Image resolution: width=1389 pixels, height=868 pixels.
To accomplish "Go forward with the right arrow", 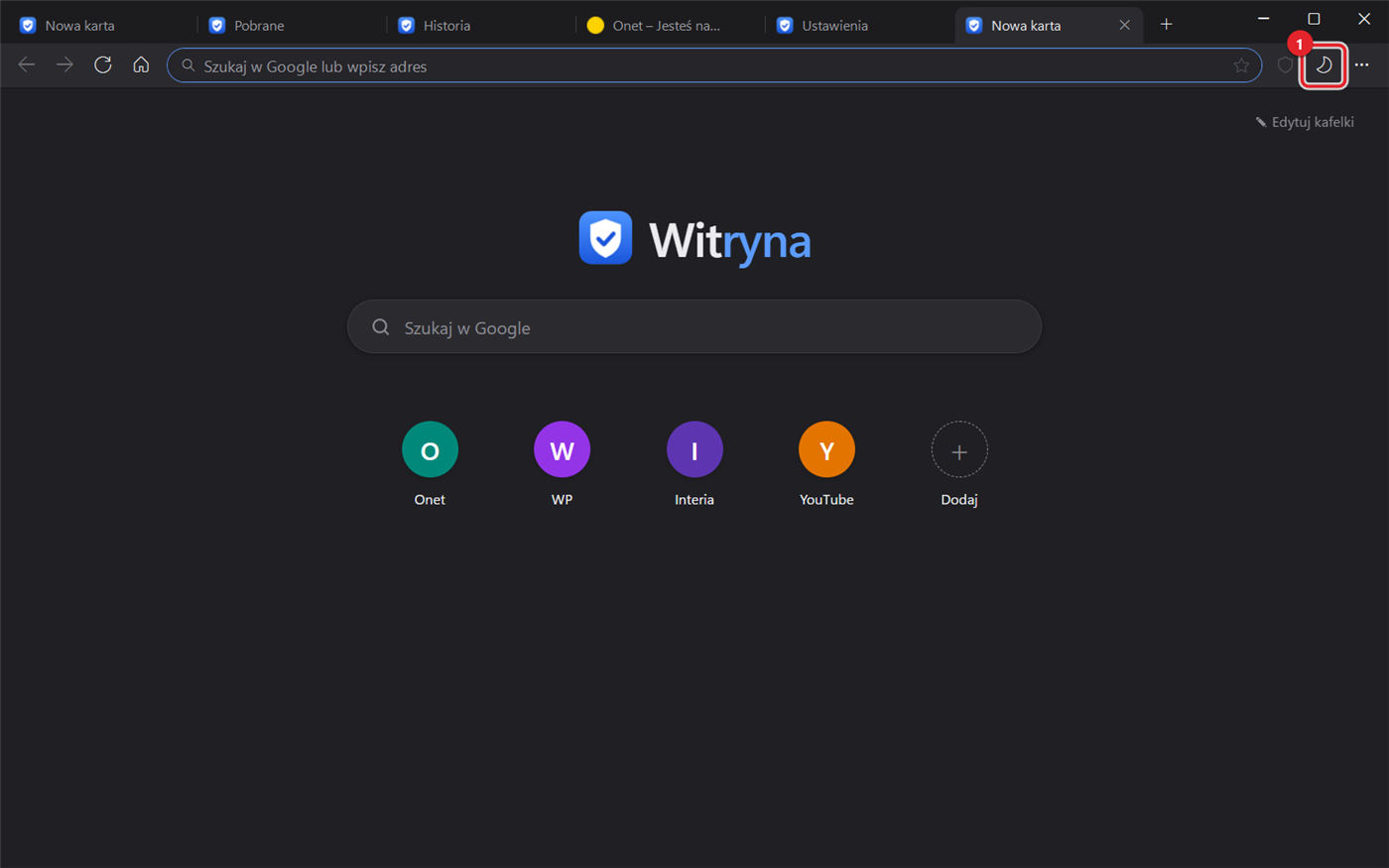I will click(x=64, y=65).
